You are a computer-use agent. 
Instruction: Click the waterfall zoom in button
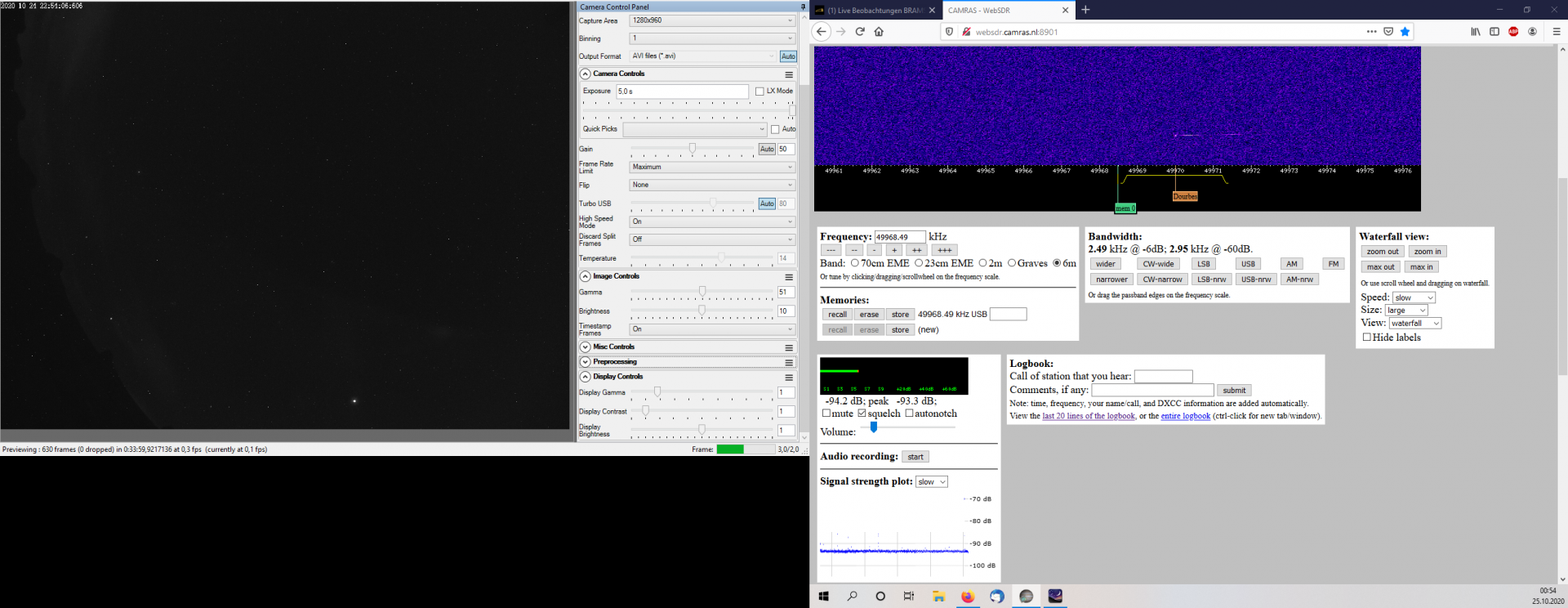(1428, 252)
